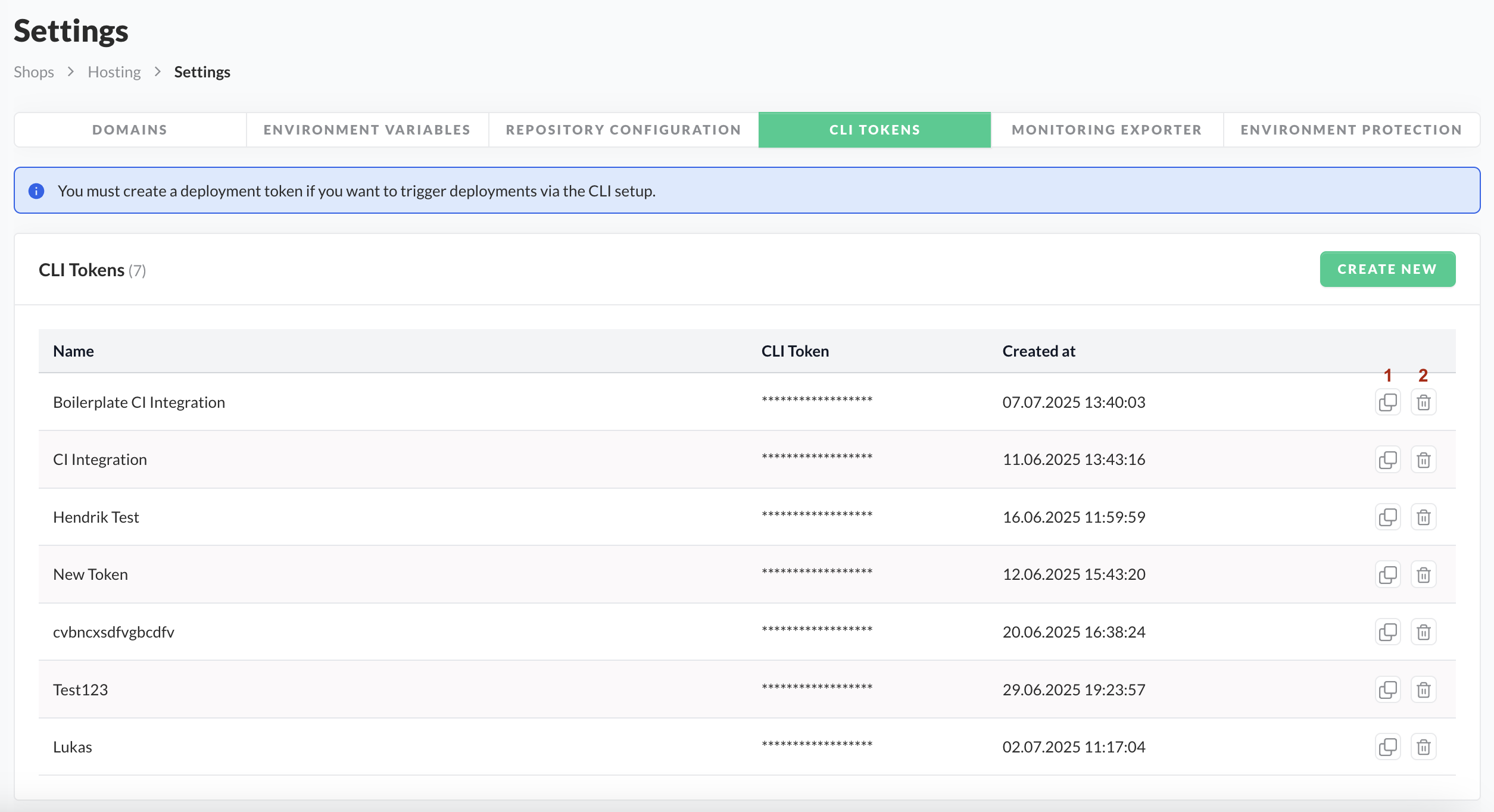Delete the cvbncxsdfvgbcdfv token
1494x812 pixels.
click(x=1423, y=632)
